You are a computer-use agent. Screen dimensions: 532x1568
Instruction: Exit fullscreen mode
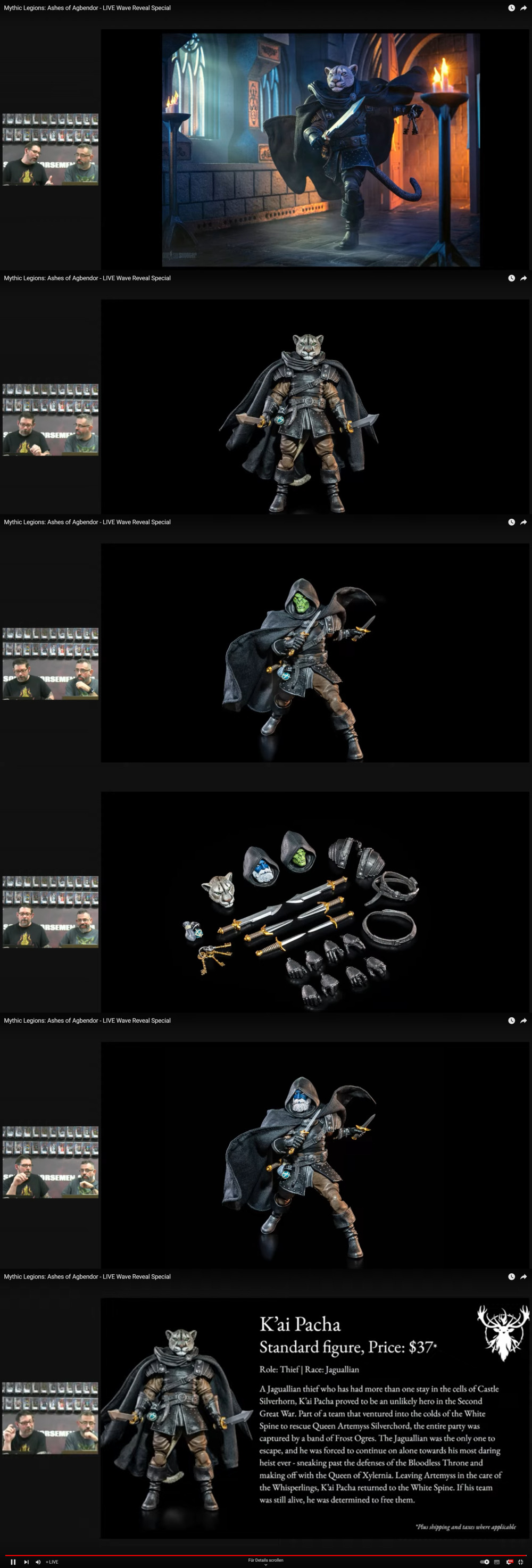(x=521, y=1562)
